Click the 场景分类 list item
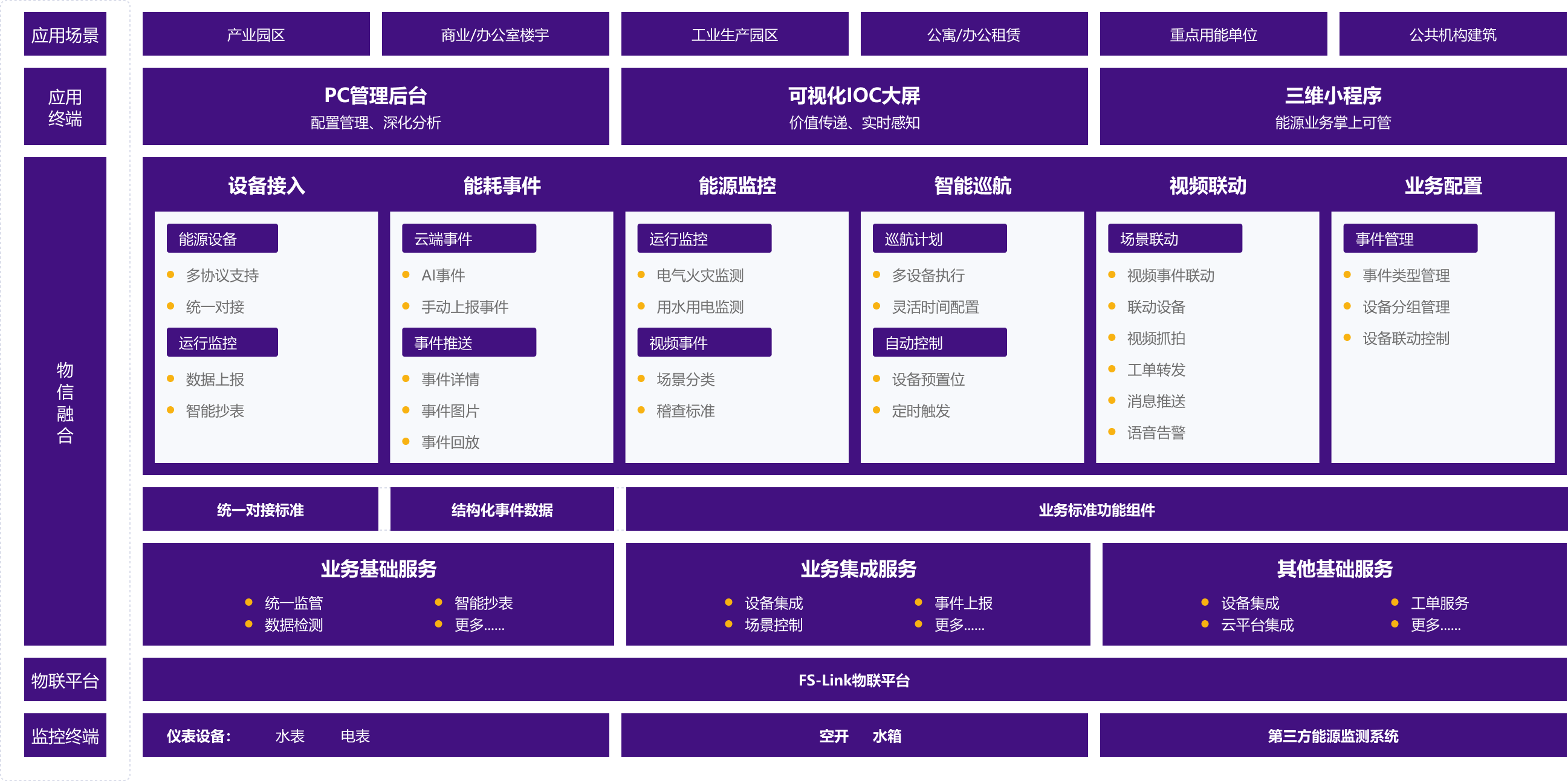Screen dimensions: 1568x781 (685, 379)
